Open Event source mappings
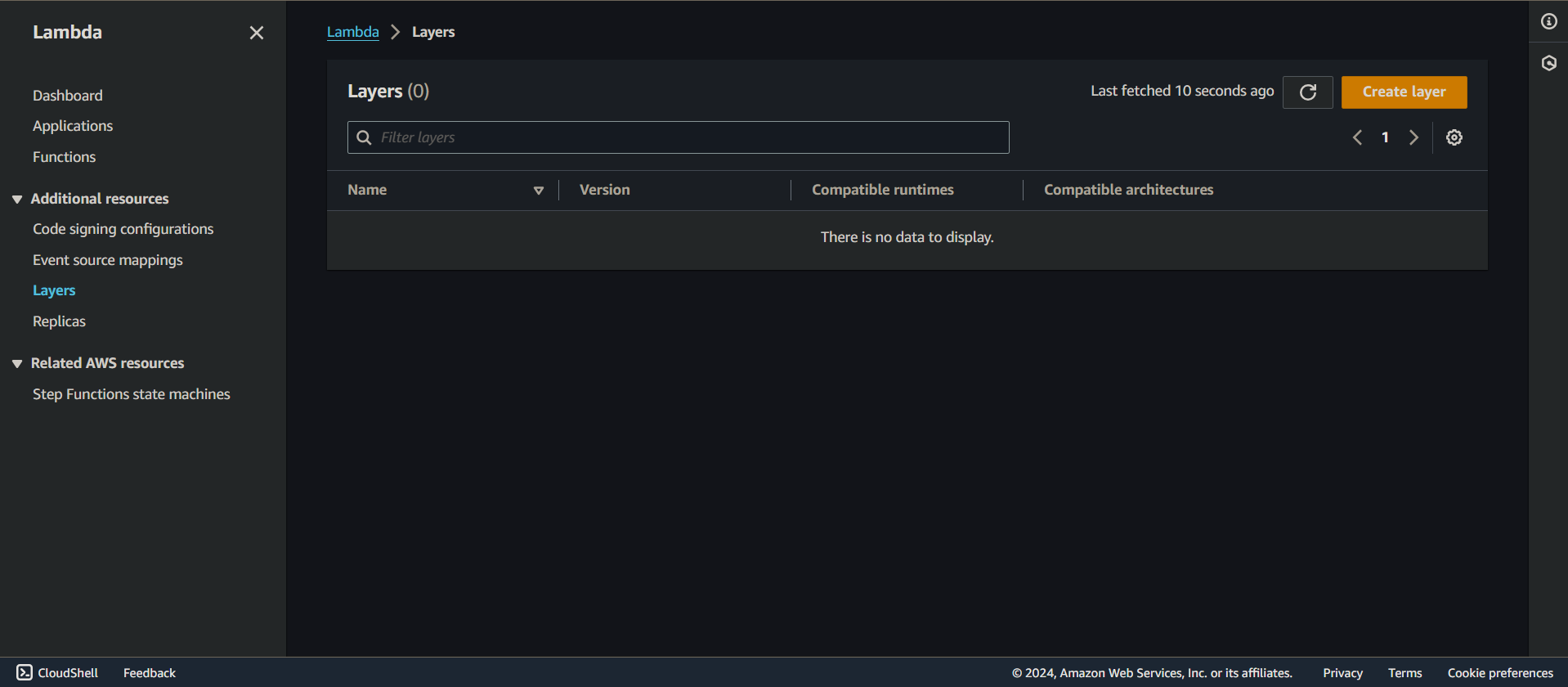1568x687 pixels. coord(108,260)
